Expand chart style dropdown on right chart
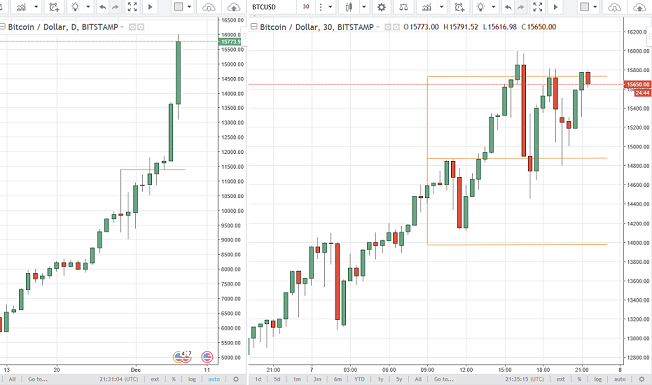This screenshot has width=652, height=385. [364, 7]
